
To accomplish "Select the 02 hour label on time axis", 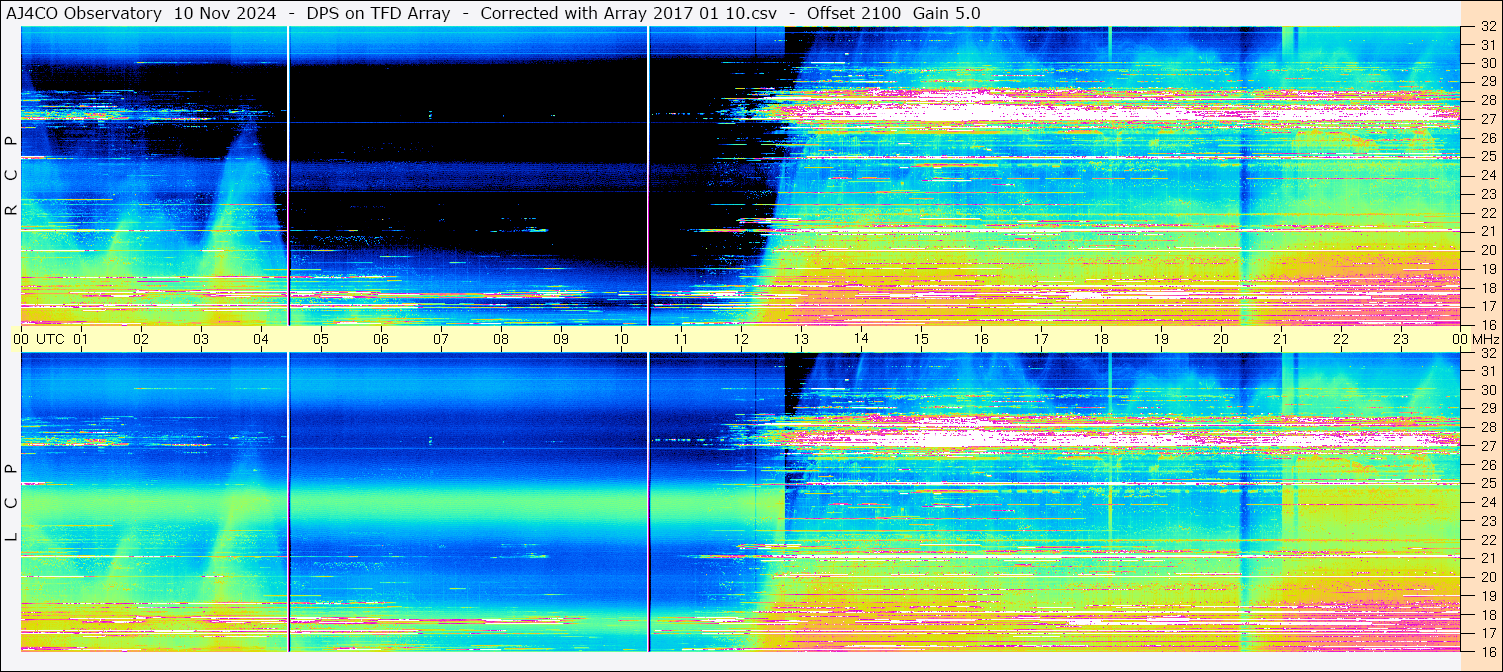I will pyautogui.click(x=141, y=339).
